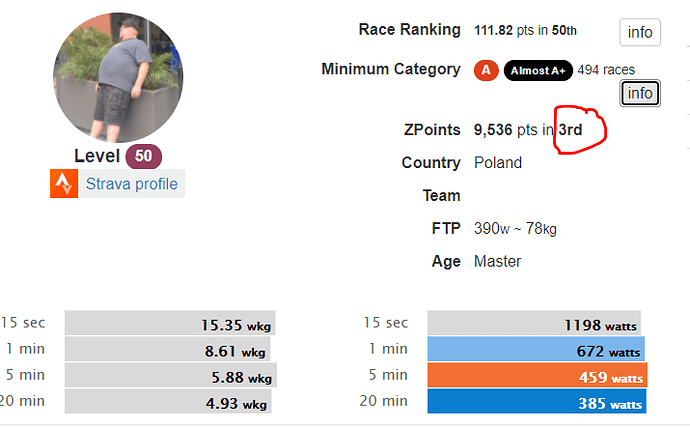690x427 pixels.
Task: Click the circled 3rd ZPoints rank
Action: [570, 130]
